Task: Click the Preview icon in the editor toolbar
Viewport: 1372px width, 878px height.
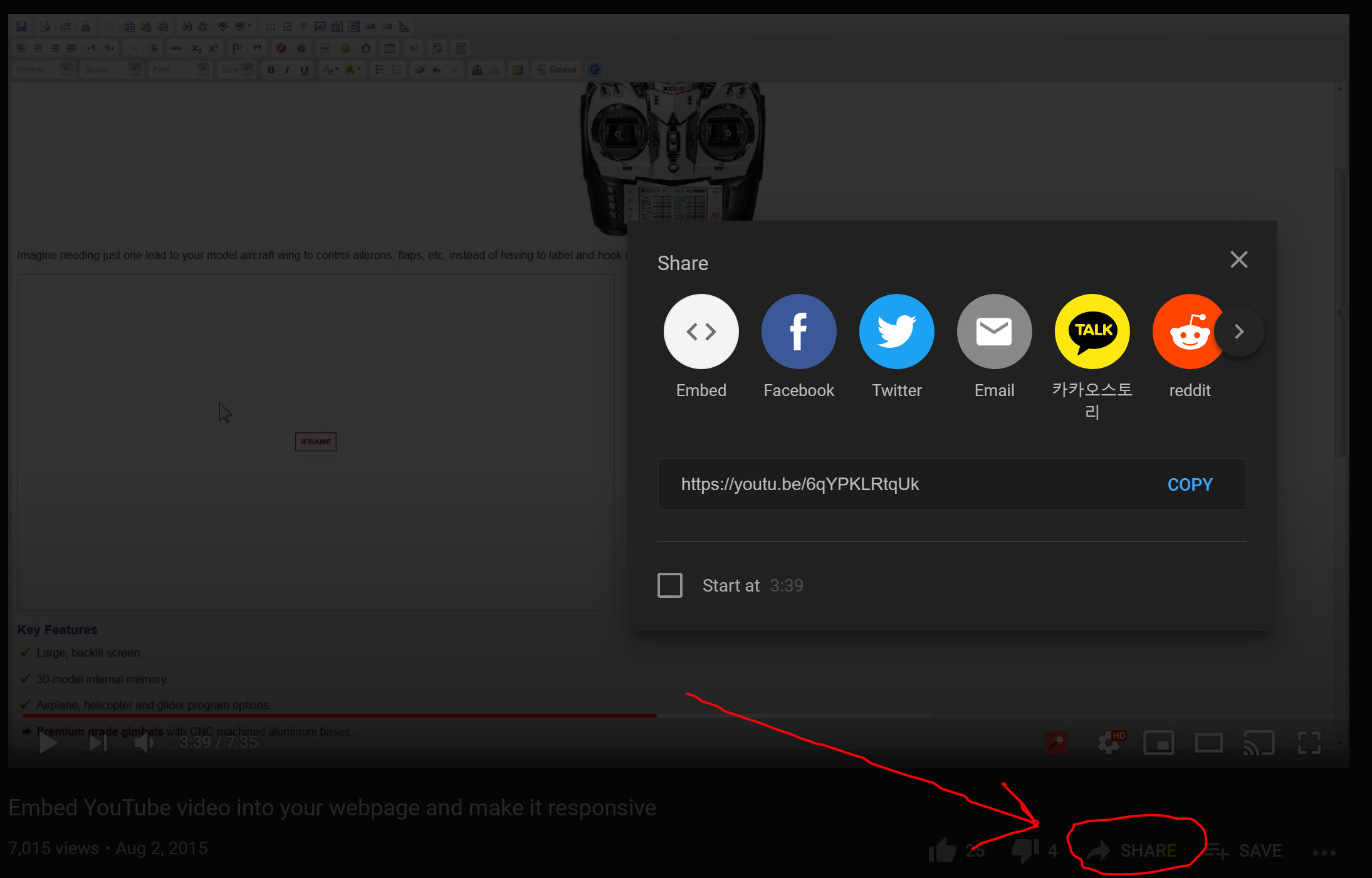Action: pos(45,26)
